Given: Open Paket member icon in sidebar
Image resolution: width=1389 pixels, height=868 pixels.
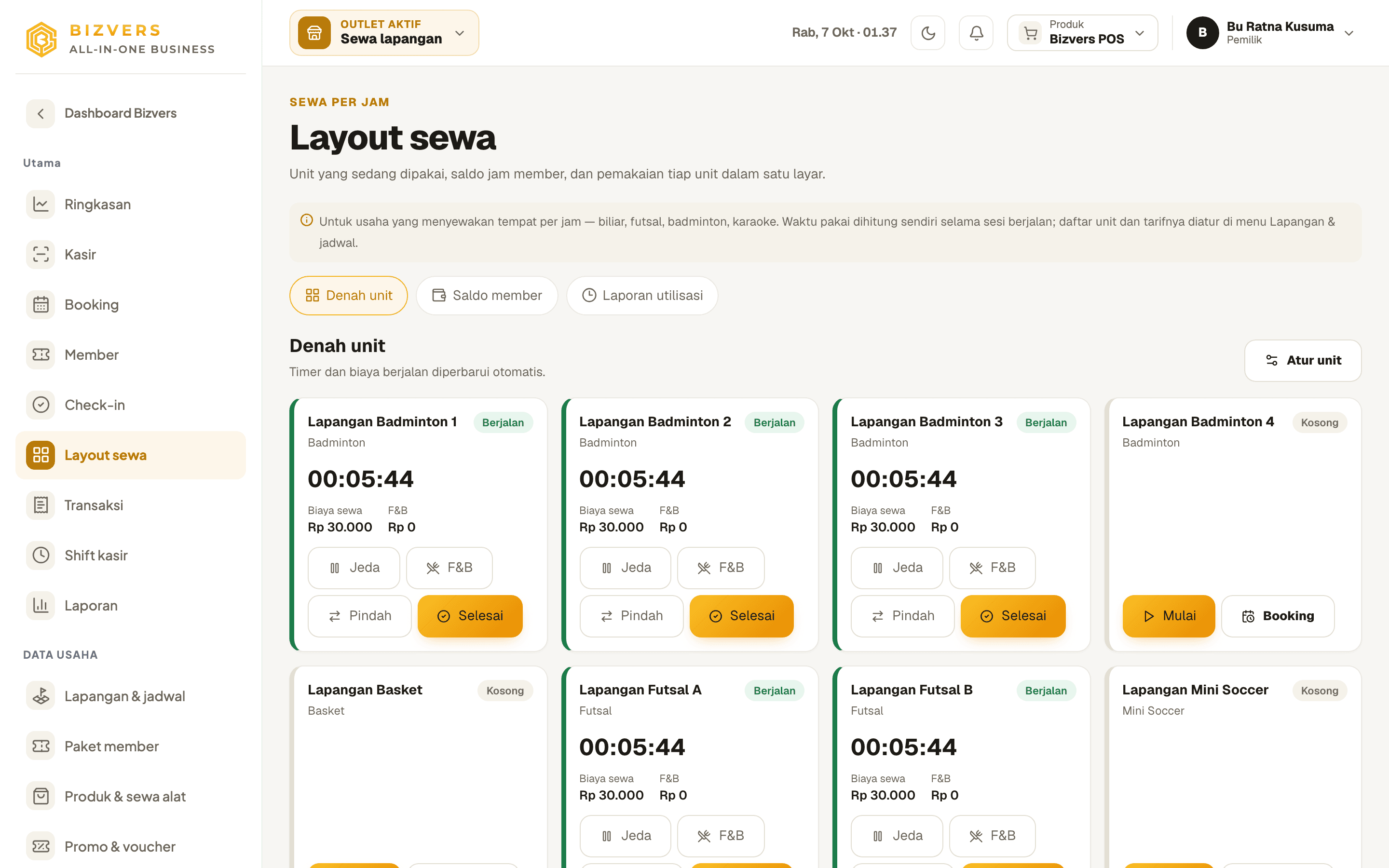Looking at the screenshot, I should tap(40, 746).
